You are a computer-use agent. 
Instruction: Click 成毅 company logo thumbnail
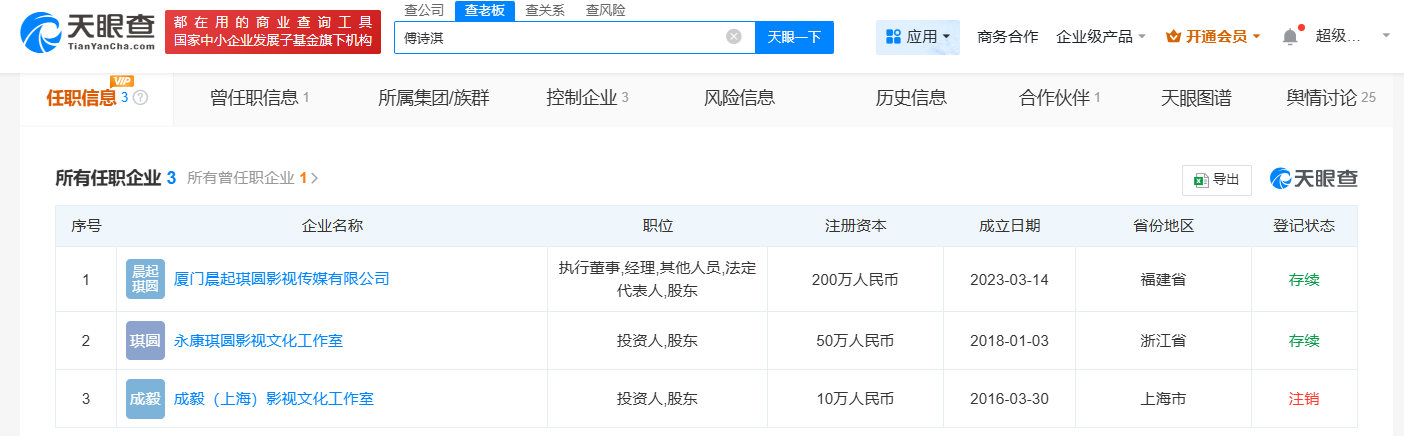click(145, 399)
